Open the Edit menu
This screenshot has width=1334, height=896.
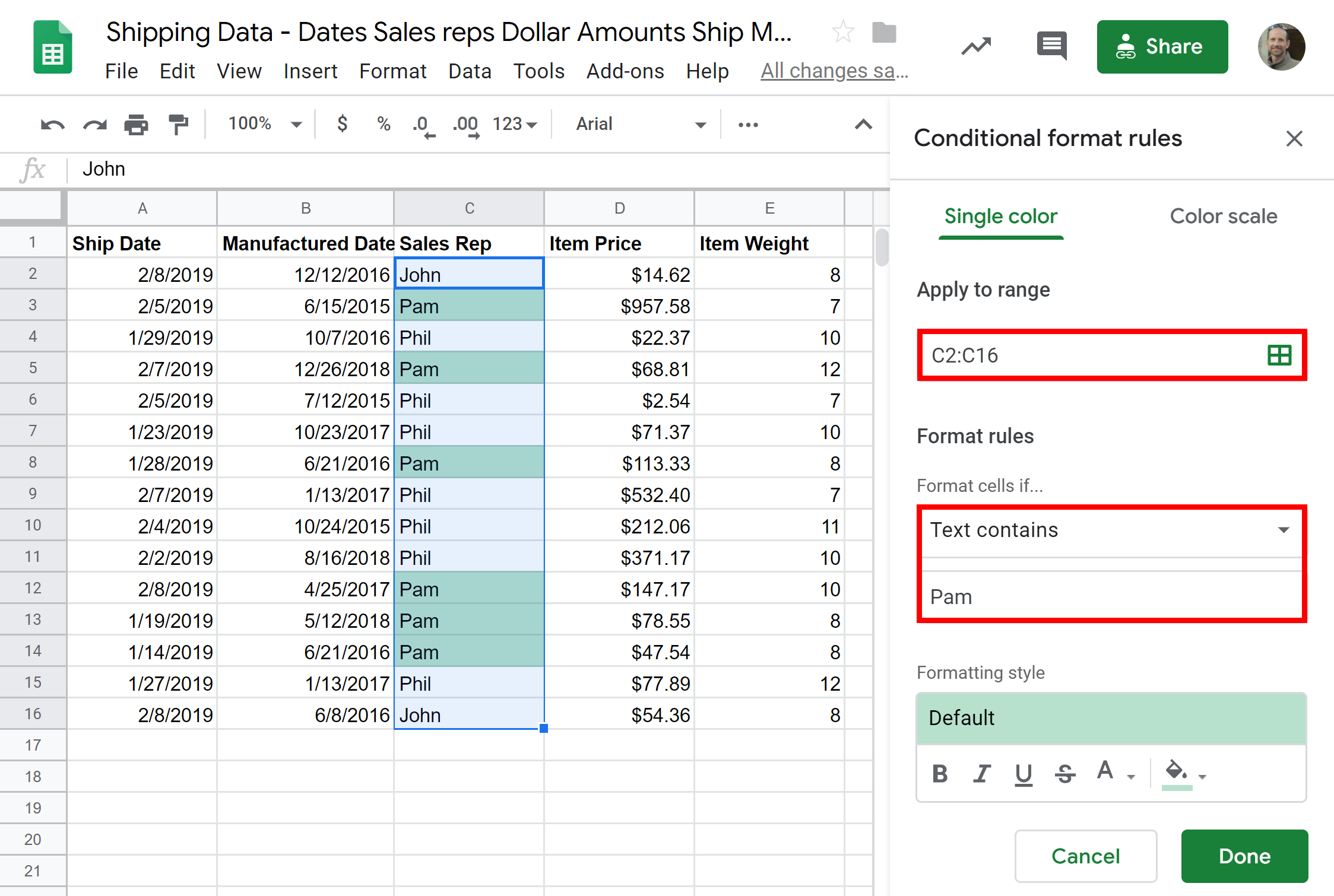(177, 71)
